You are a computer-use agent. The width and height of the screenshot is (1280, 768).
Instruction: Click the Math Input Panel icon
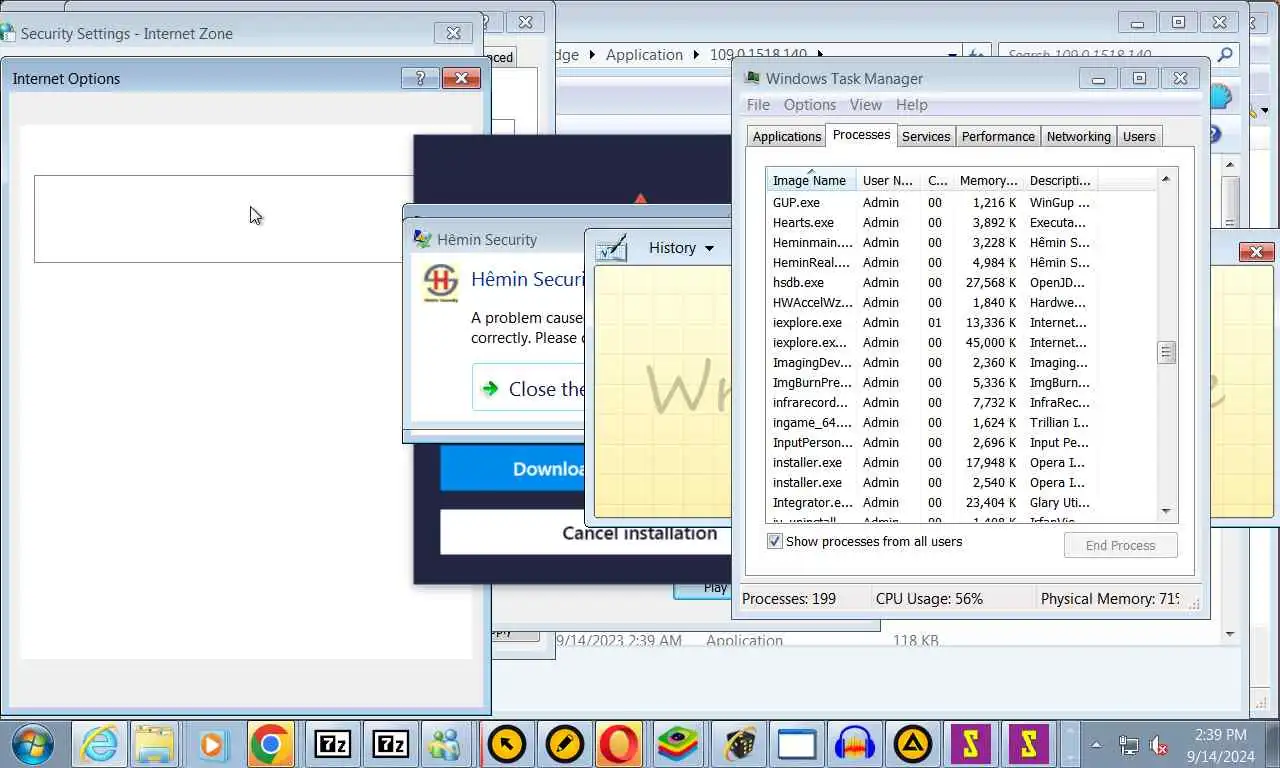click(612, 248)
